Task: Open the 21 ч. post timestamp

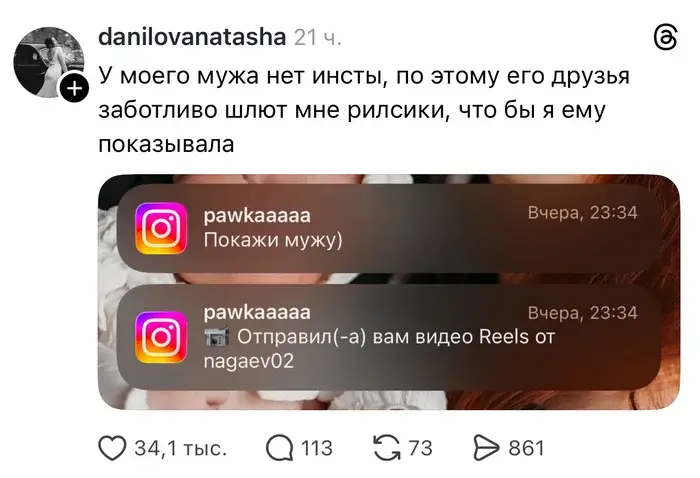Action: tap(317, 37)
